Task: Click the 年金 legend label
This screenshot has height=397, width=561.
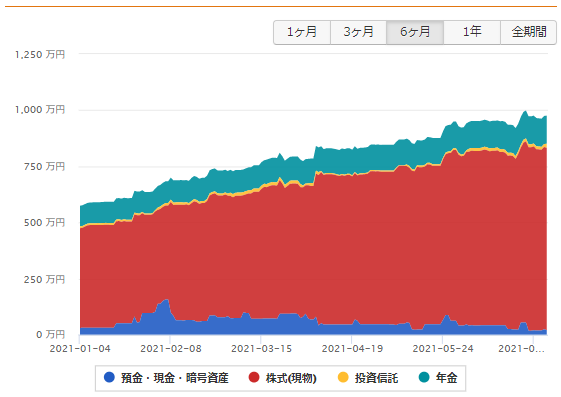Action: [447, 378]
